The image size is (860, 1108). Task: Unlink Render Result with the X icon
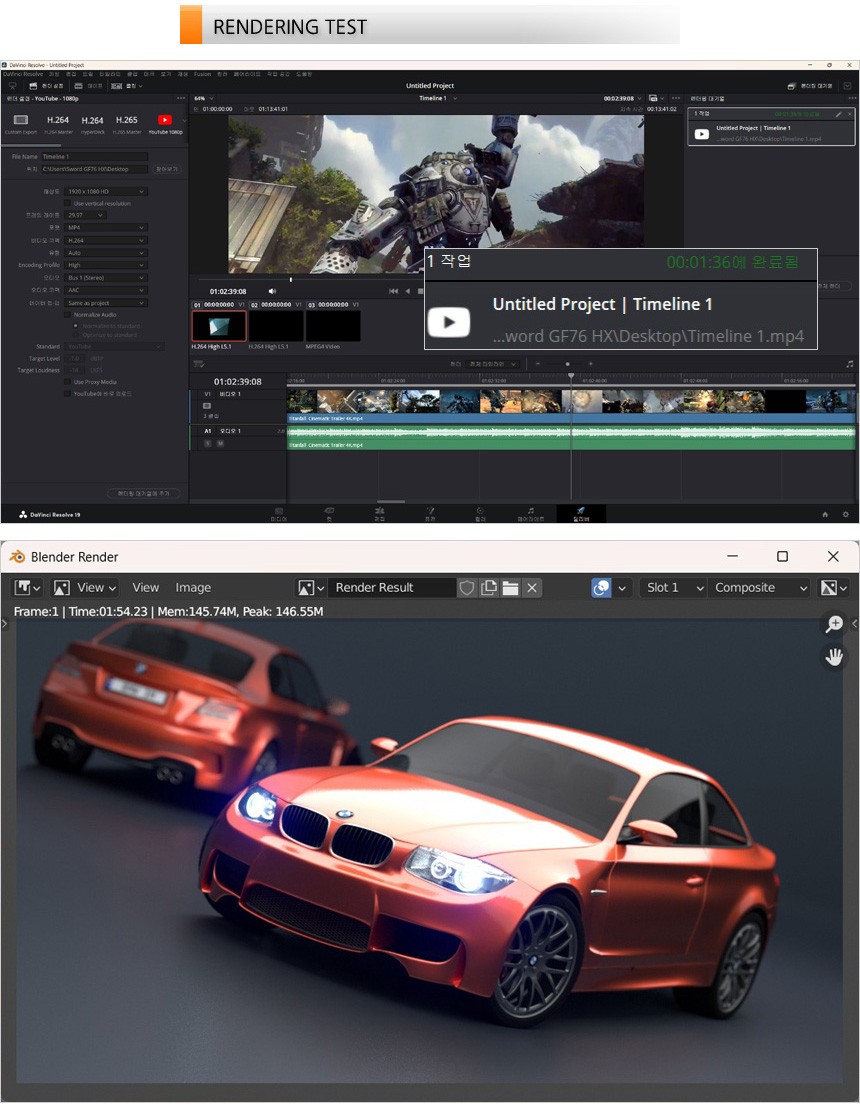532,588
